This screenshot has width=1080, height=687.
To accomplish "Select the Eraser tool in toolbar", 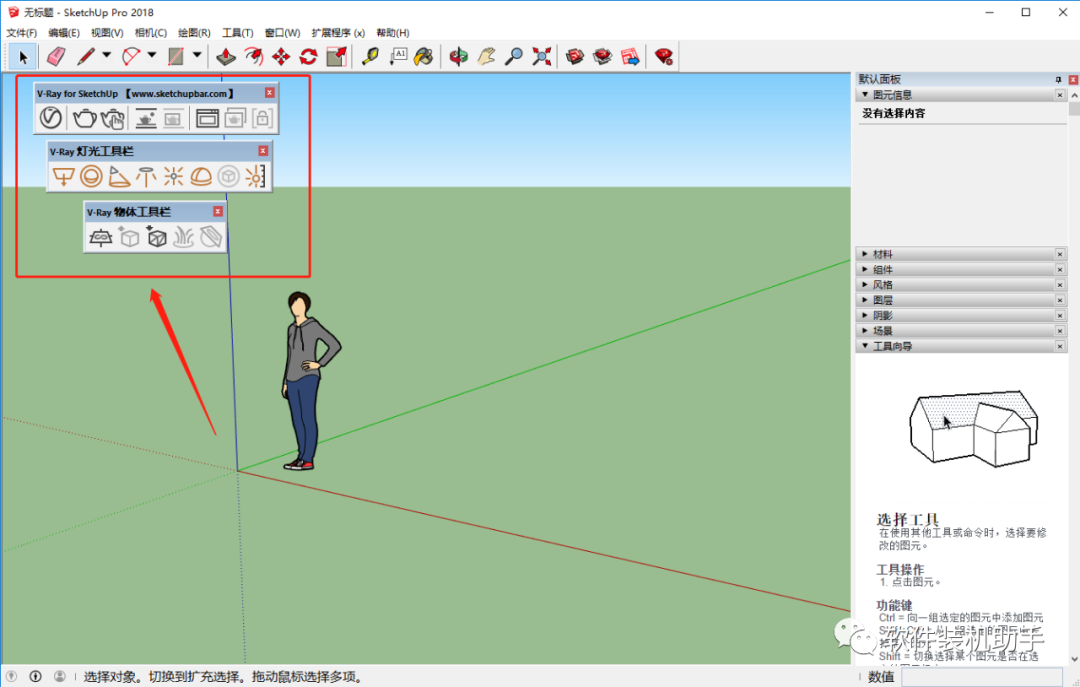I will click(x=56, y=57).
